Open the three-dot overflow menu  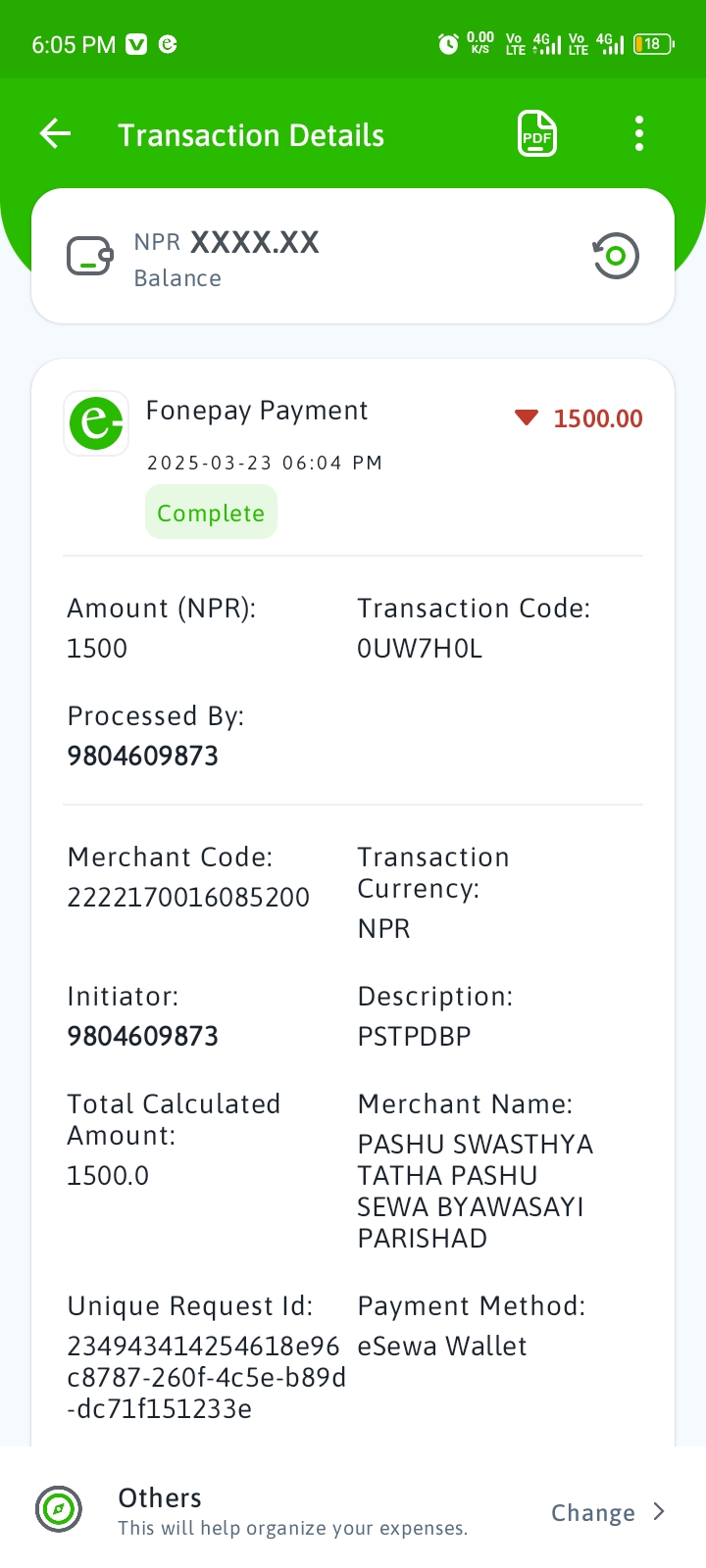point(639,133)
